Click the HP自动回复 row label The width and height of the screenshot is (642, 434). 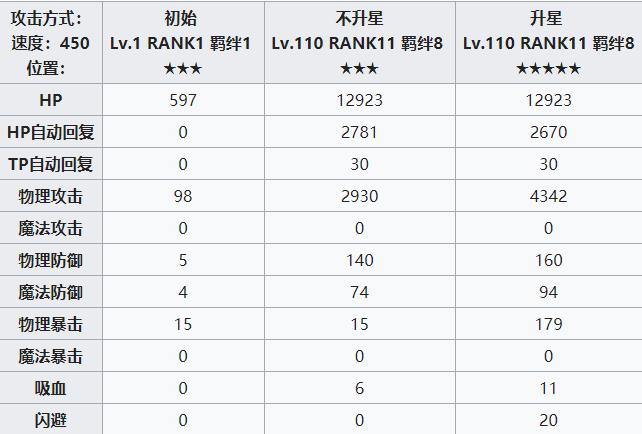pyautogui.click(x=51, y=132)
